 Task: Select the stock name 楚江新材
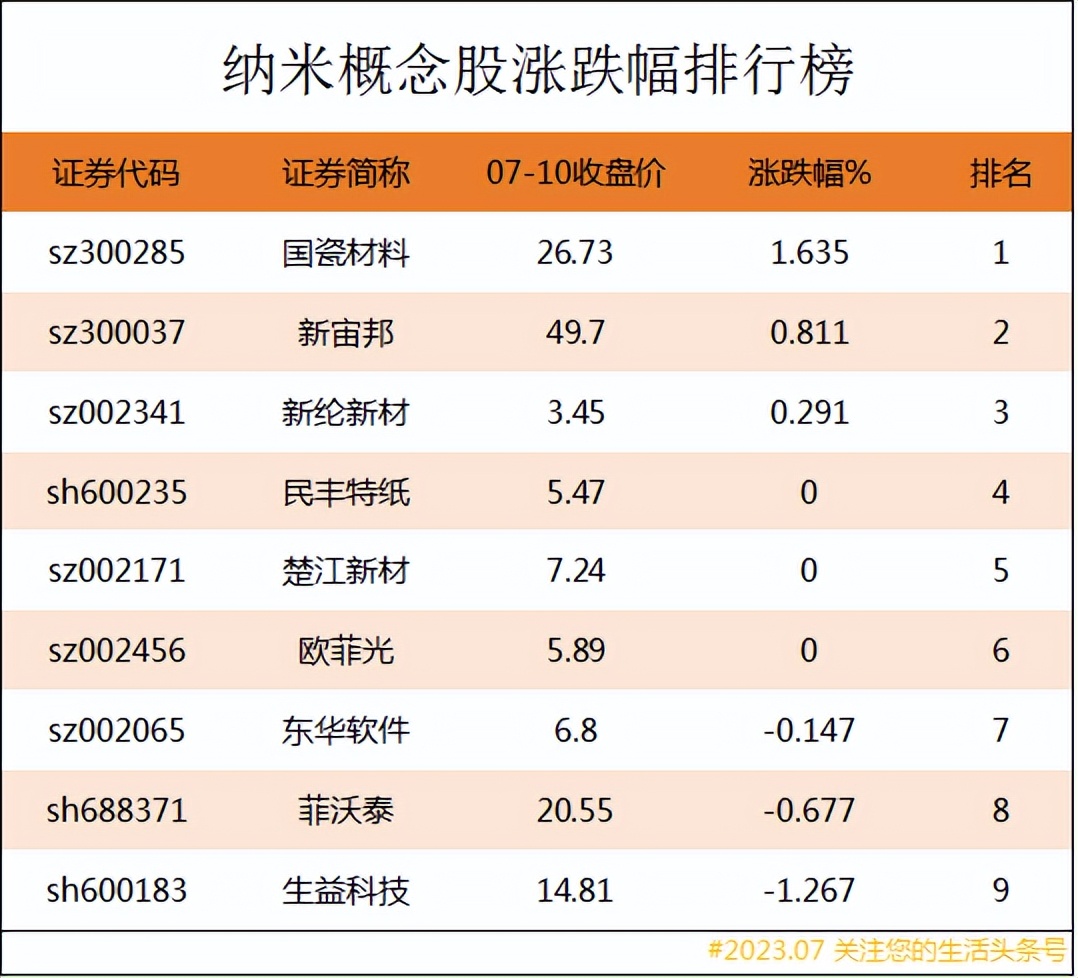click(x=346, y=571)
